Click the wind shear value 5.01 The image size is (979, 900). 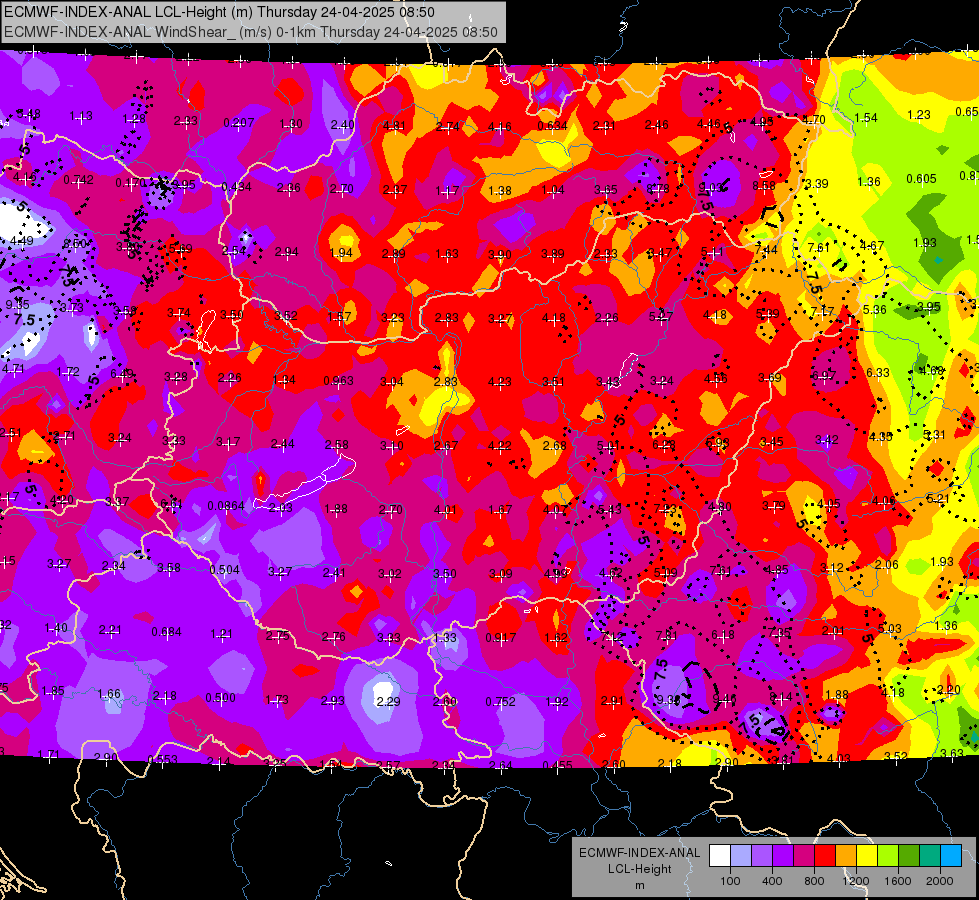[609, 445]
